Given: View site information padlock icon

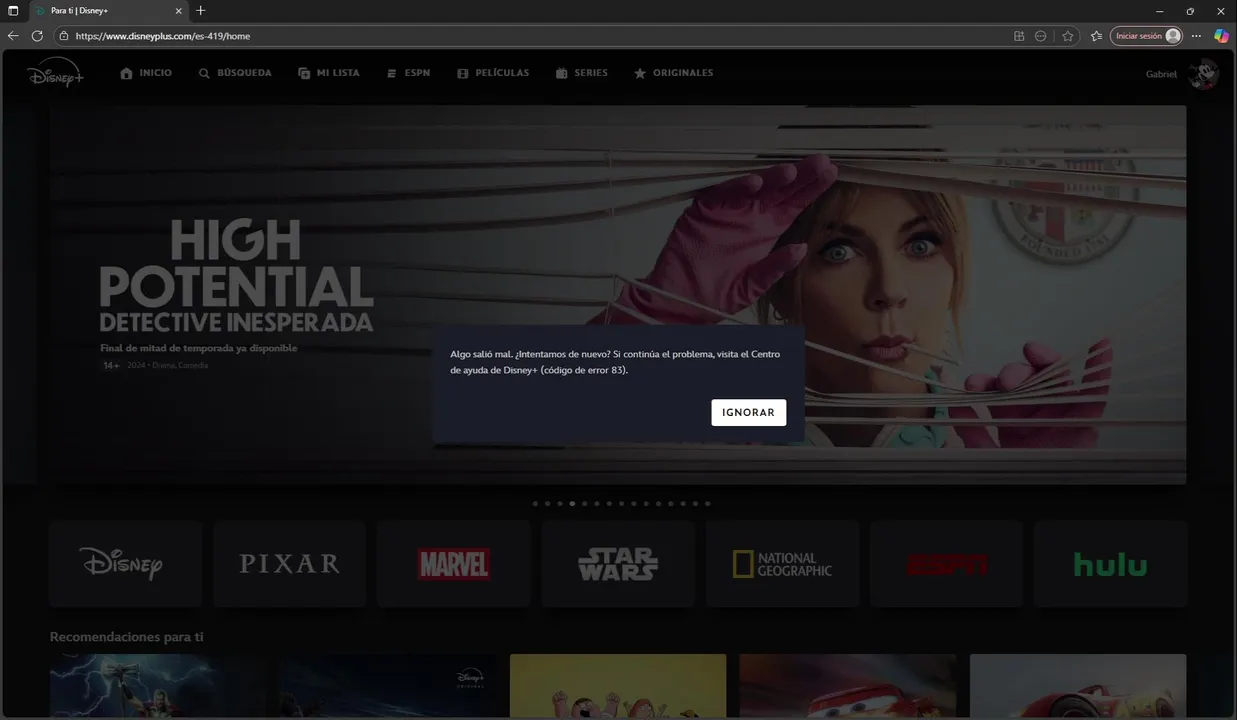Looking at the screenshot, I should [64, 36].
